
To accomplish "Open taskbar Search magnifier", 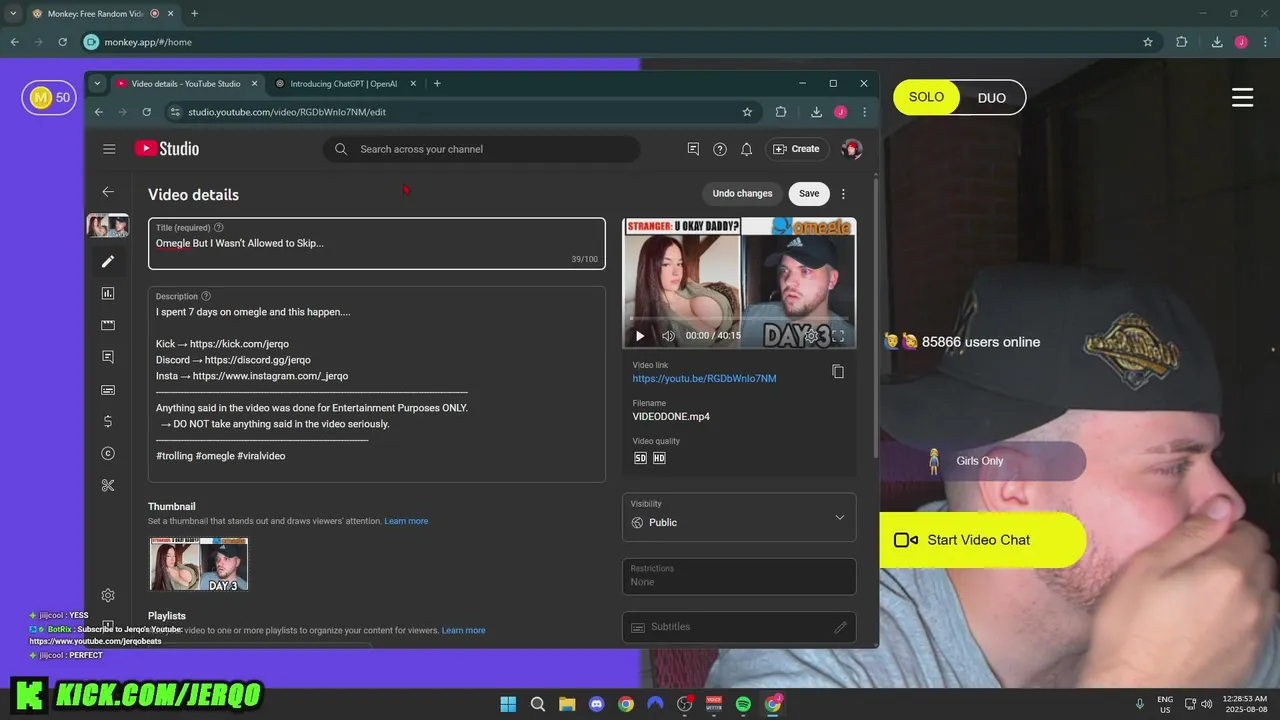I will point(538,704).
